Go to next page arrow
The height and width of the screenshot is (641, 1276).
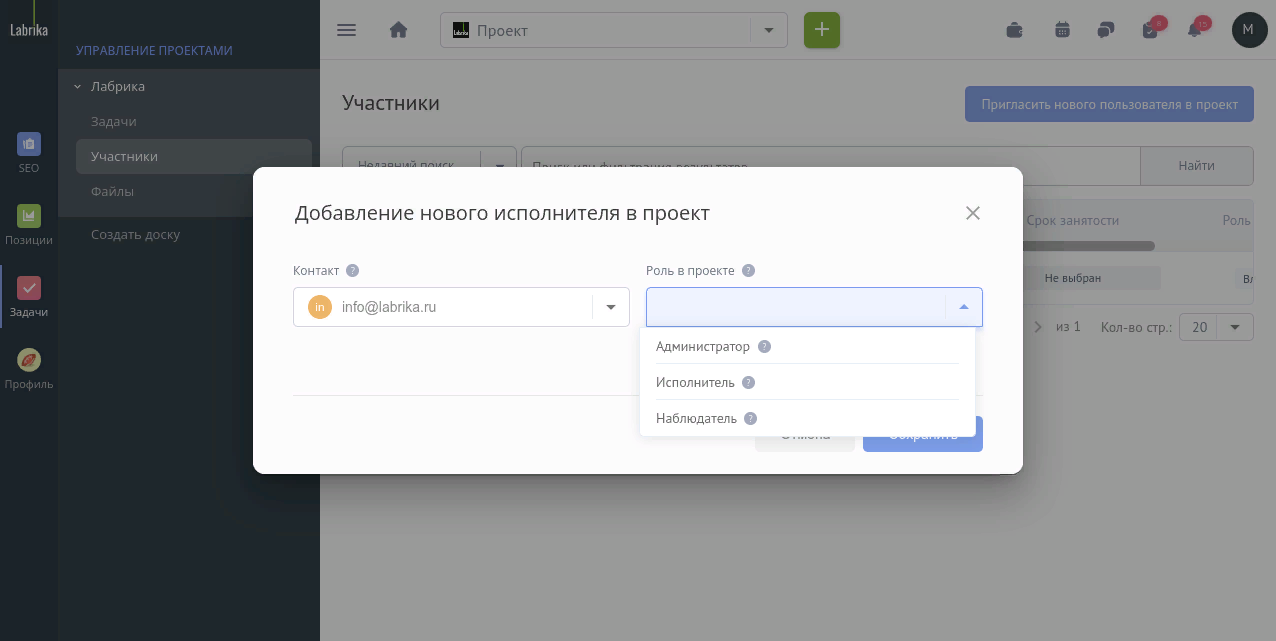(1037, 327)
